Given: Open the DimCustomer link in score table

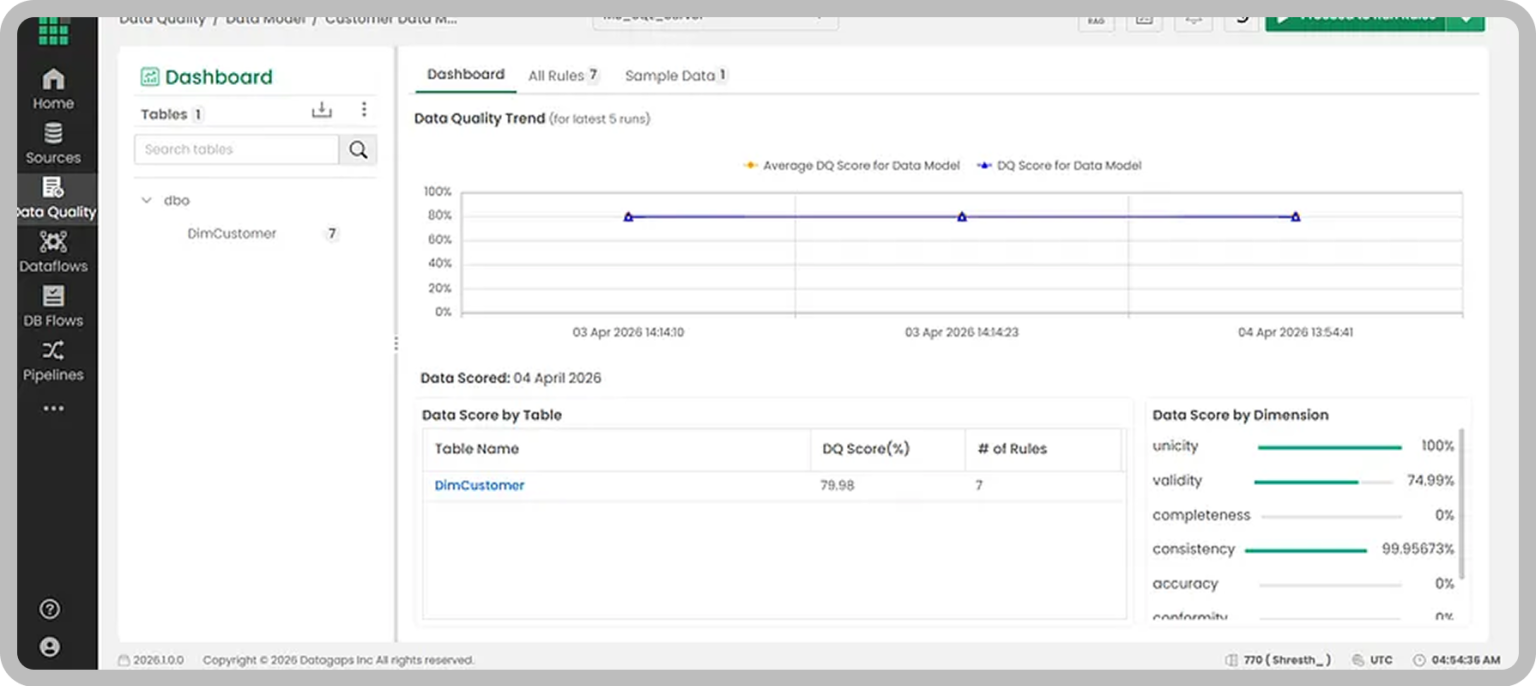Looking at the screenshot, I should [479, 485].
